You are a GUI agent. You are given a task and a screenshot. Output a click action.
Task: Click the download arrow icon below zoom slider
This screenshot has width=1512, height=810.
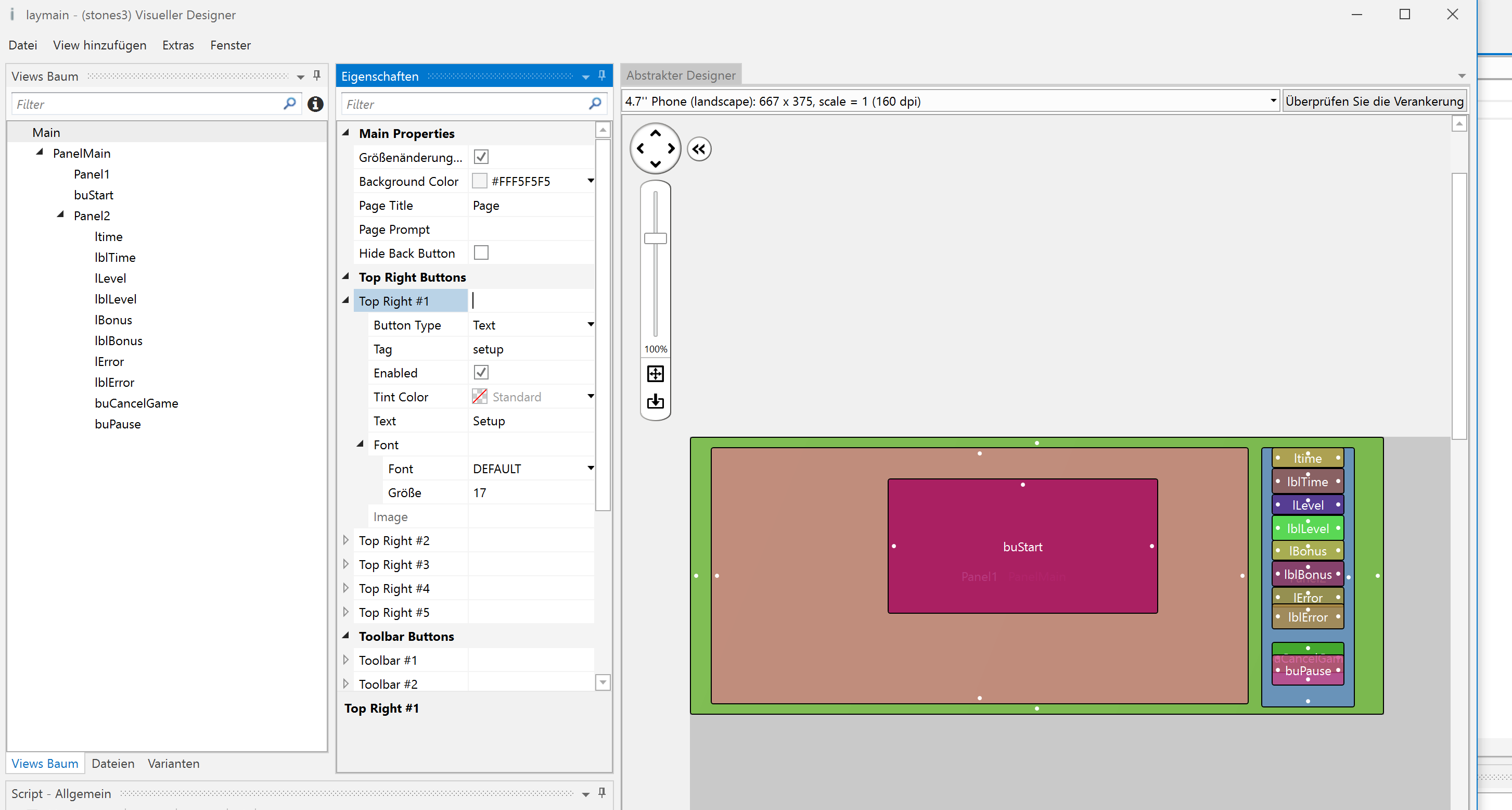[655, 402]
